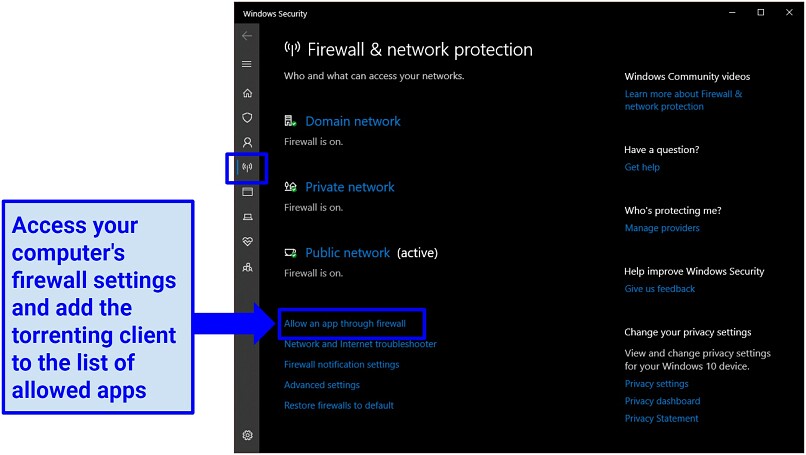Open Public network settings
The image size is (806, 455).
[347, 253]
